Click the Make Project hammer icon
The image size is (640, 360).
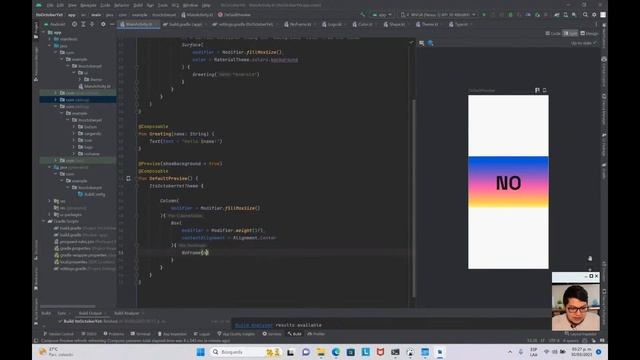pos(362,15)
